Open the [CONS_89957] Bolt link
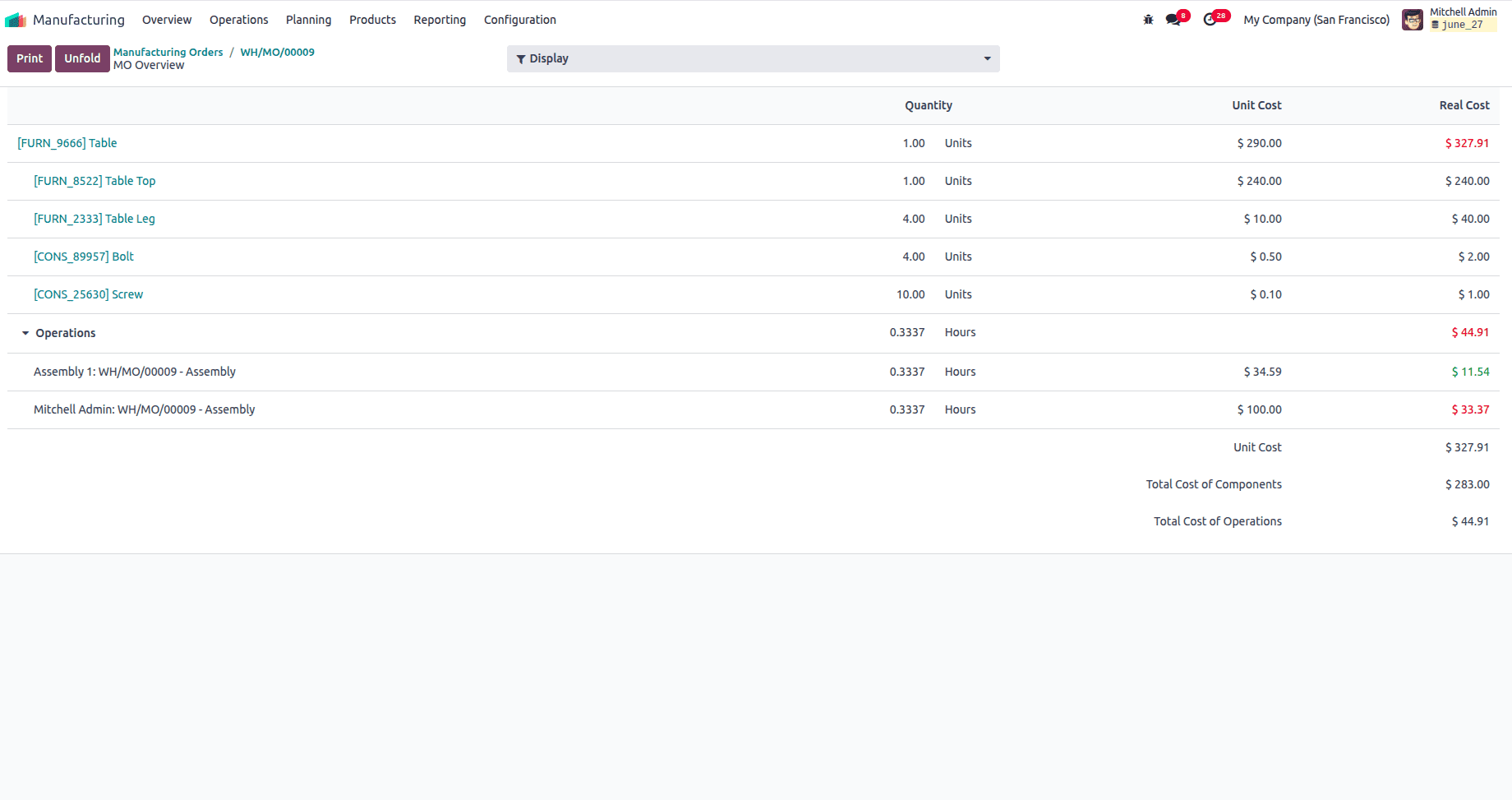This screenshot has width=1512, height=800. pos(84,257)
